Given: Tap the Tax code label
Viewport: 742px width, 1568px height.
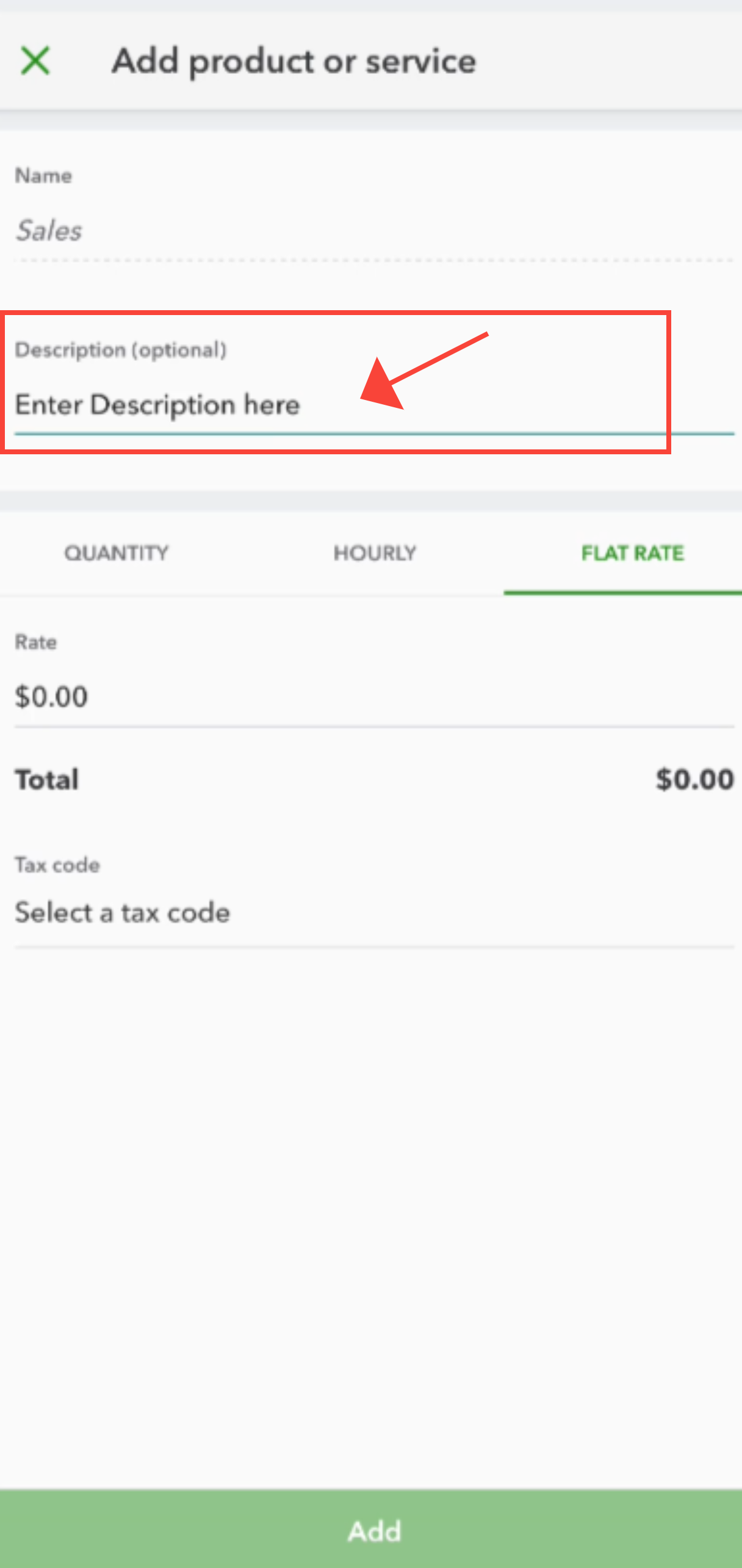Looking at the screenshot, I should point(57,865).
